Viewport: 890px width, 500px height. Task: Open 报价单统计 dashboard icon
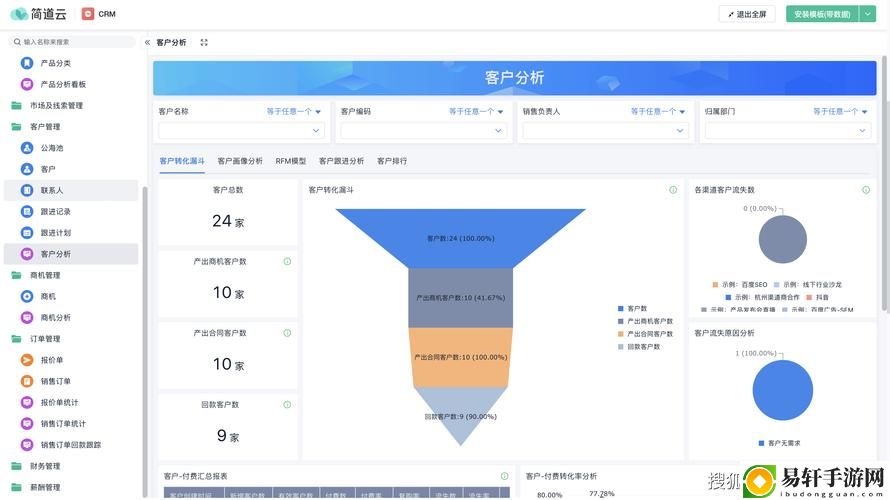pos(27,402)
